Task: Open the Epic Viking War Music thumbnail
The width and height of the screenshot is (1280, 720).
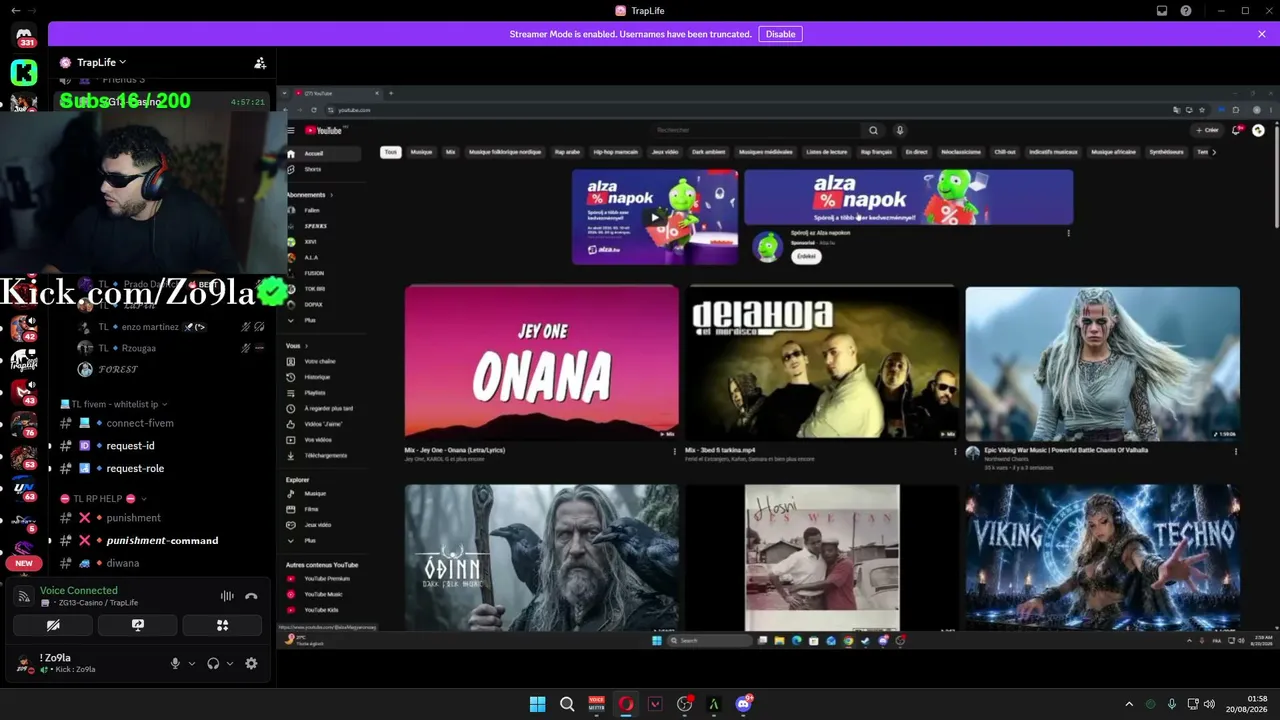Action: (1102, 363)
